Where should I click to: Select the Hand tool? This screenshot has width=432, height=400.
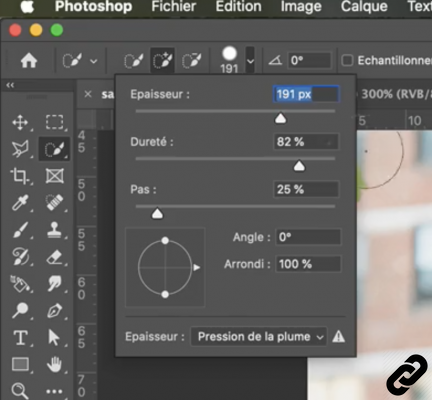tap(55, 364)
